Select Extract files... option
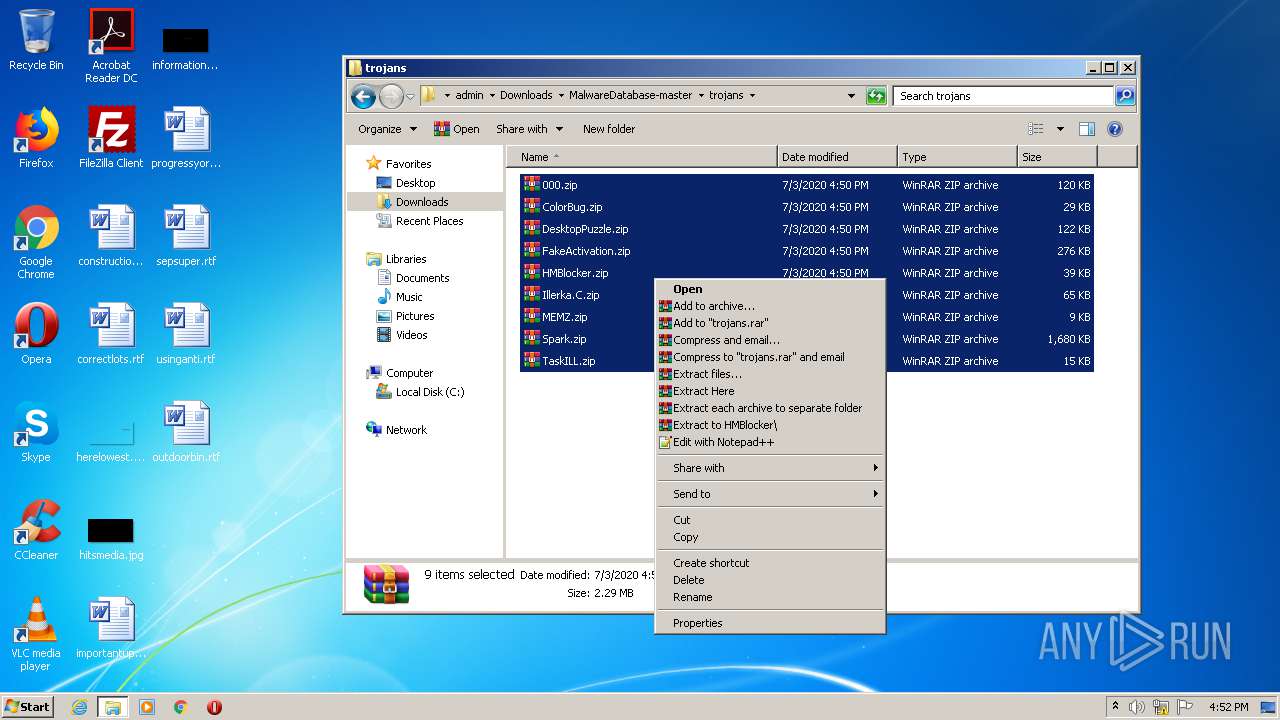1280x720 pixels. pyautogui.click(x=770, y=374)
